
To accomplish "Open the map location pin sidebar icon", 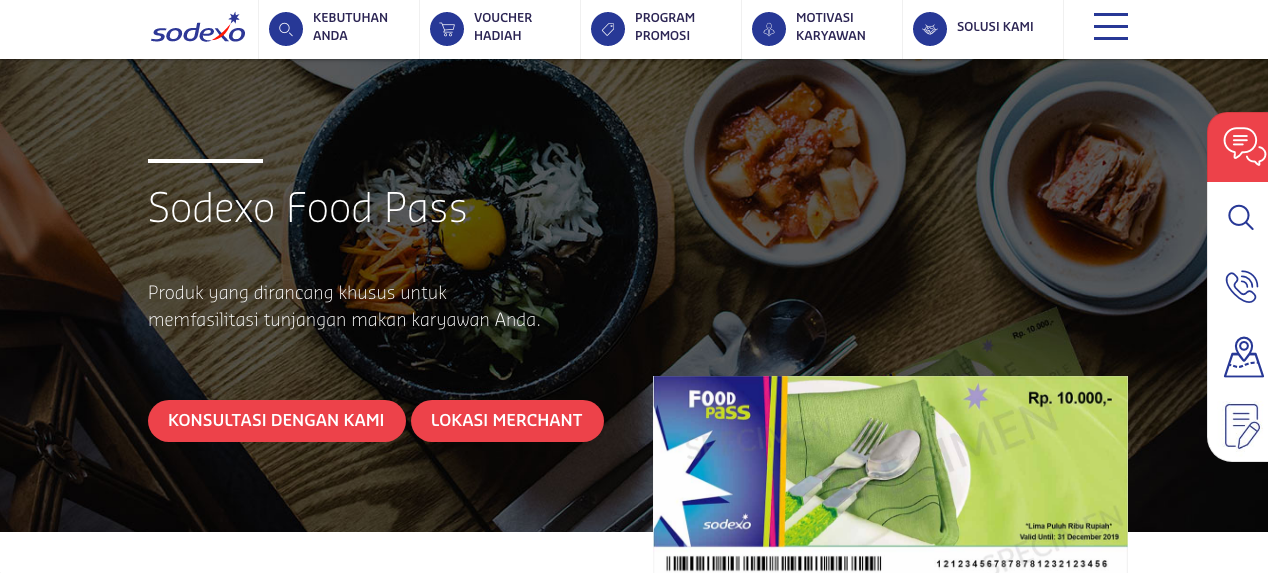I will point(1243,357).
